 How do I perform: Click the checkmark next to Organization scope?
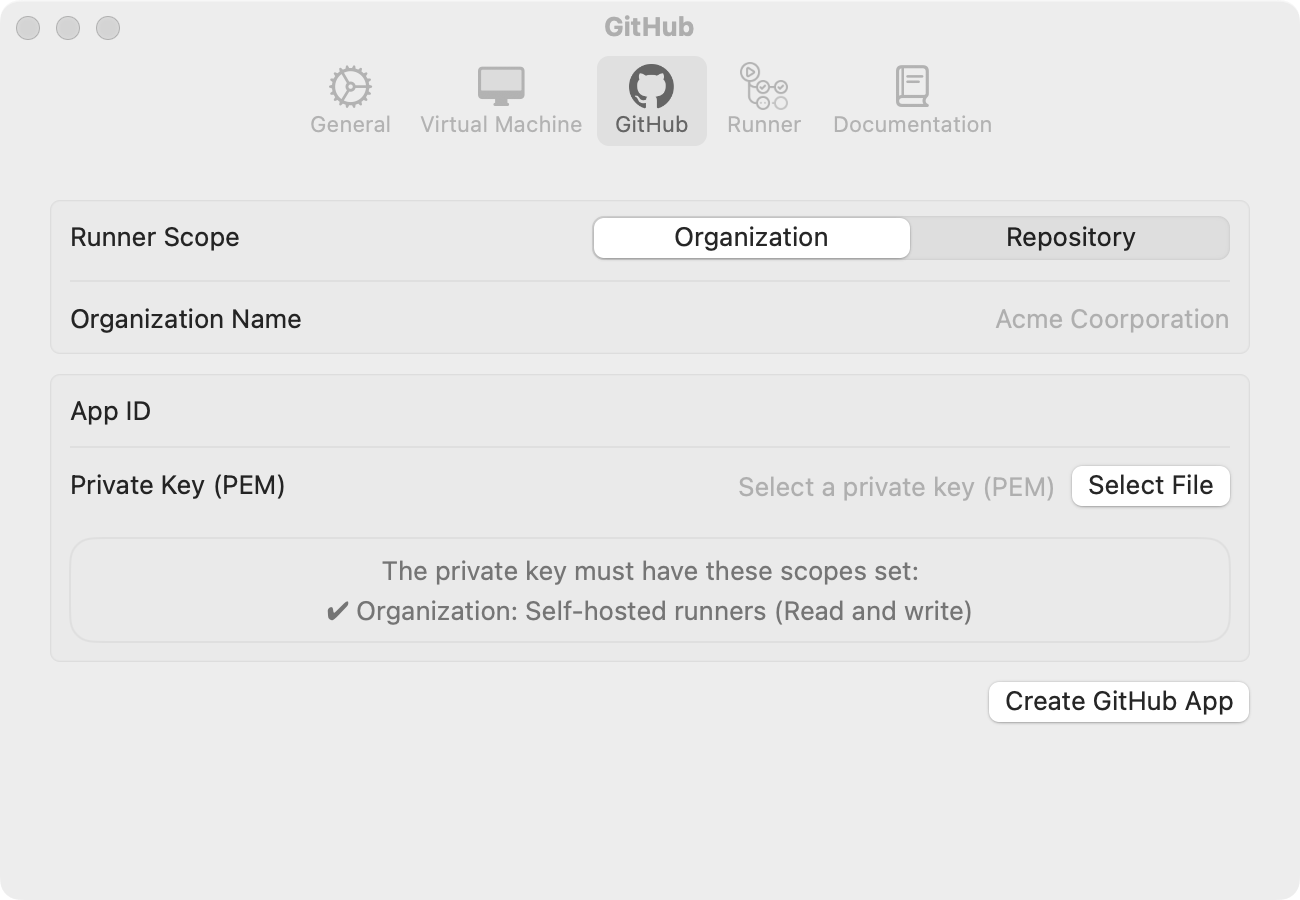point(337,611)
